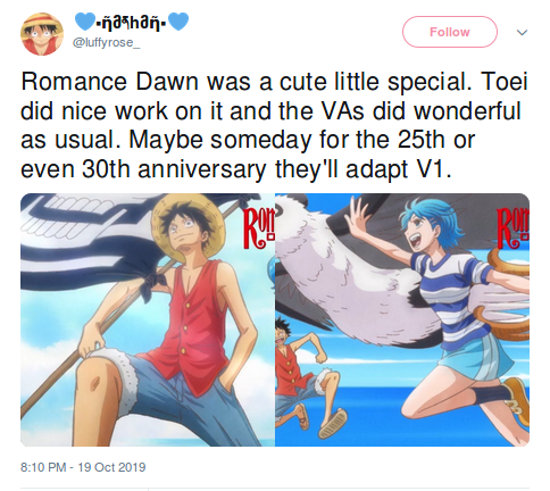
Task: Open the left image of Luffy holding flag
Action: [148, 320]
